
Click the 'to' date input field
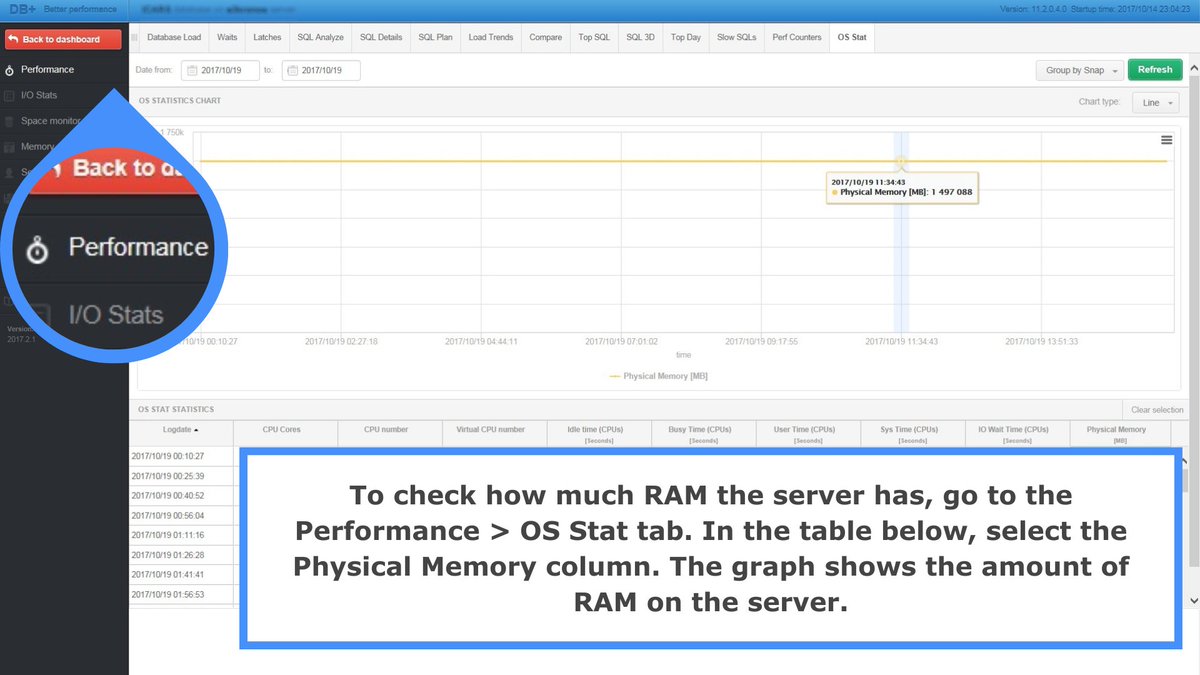point(320,70)
